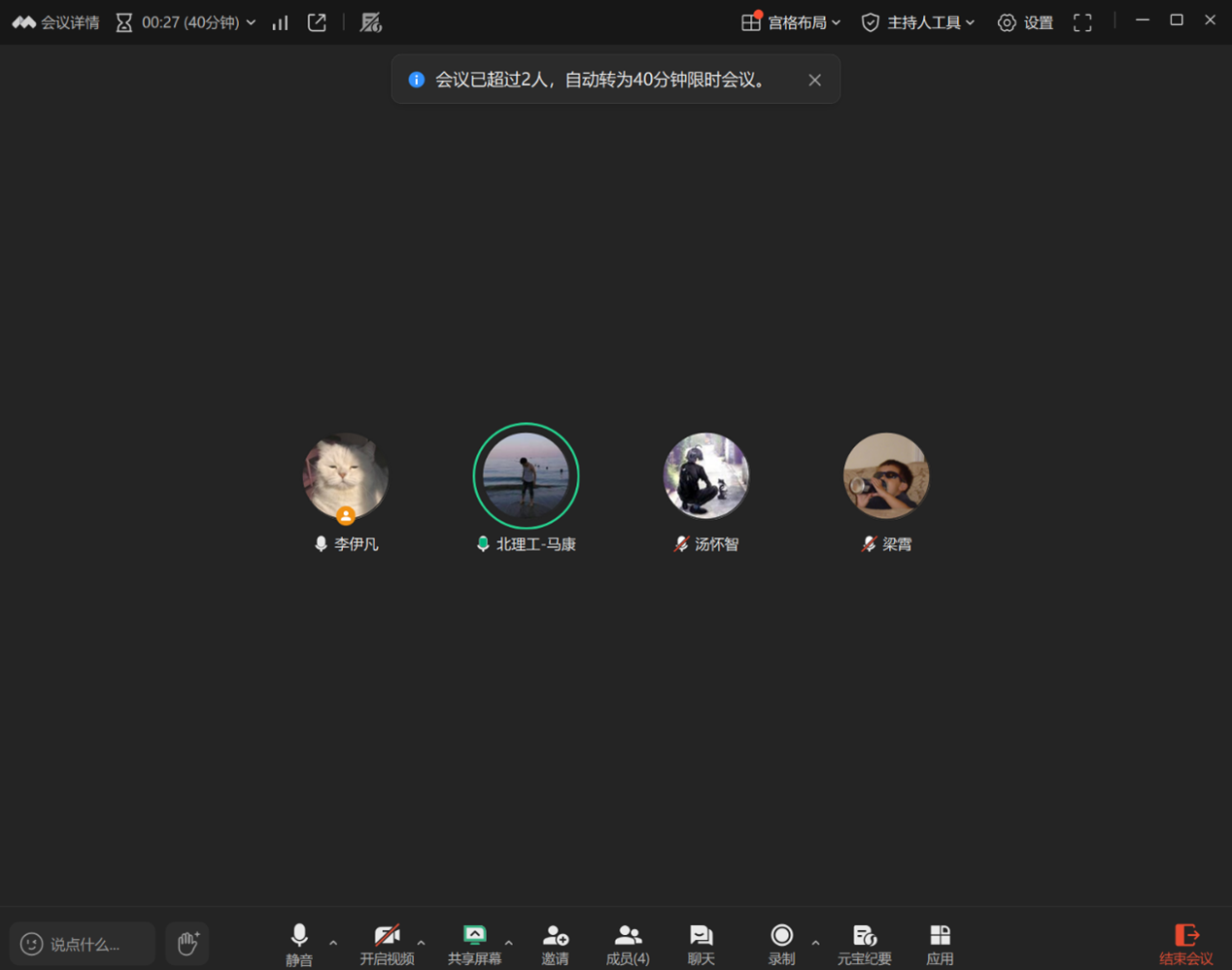The width and height of the screenshot is (1232, 970).
Task: Click 结束会议 to end the meeting
Action: point(1185,944)
